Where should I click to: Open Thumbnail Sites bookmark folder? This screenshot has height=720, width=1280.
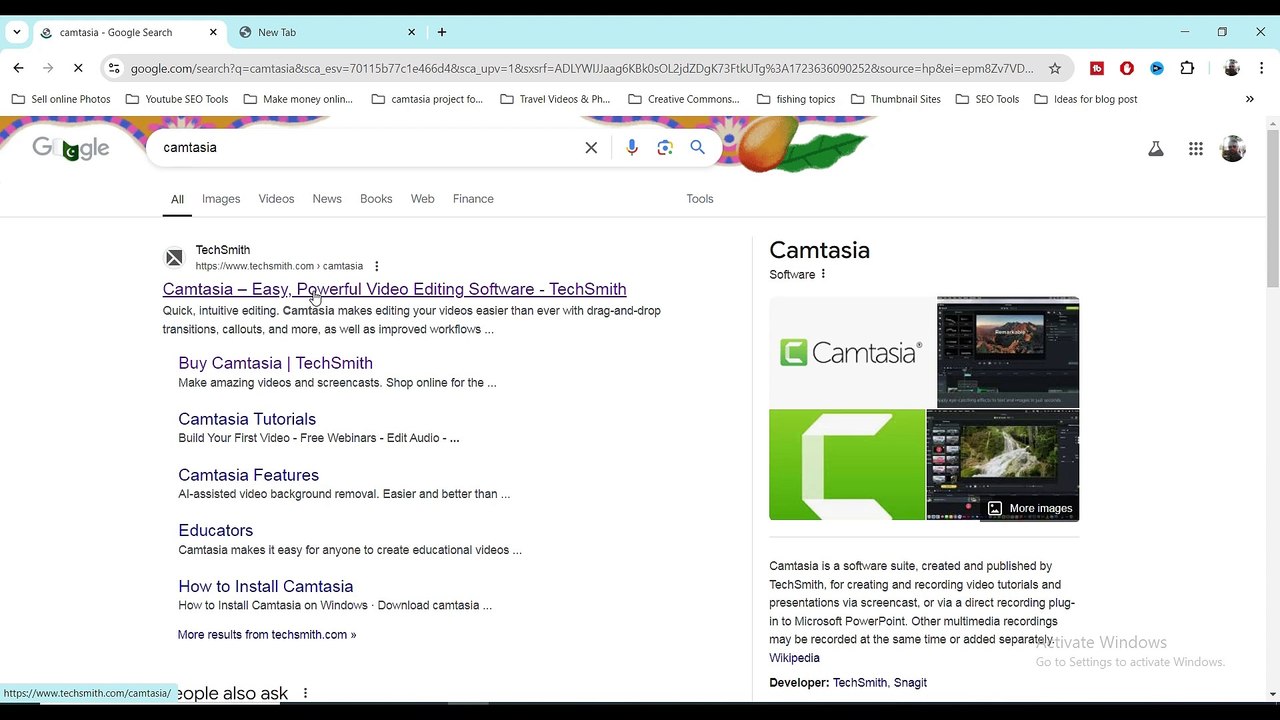(895, 99)
